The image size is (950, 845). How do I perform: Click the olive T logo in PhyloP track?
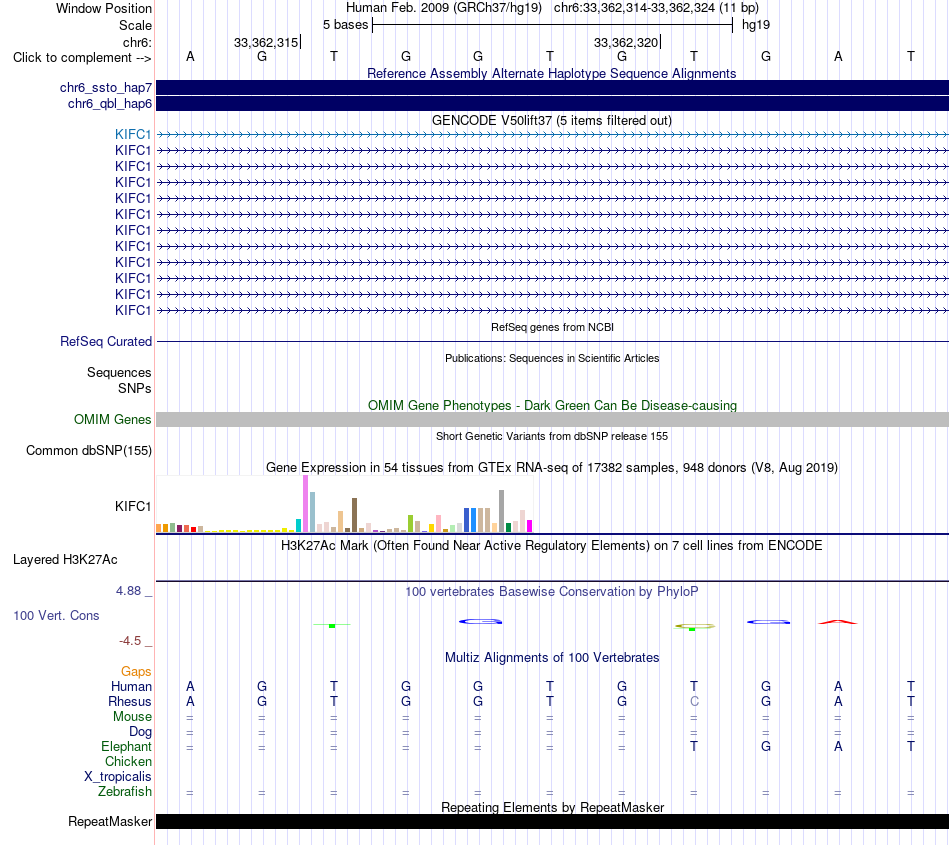click(x=694, y=626)
